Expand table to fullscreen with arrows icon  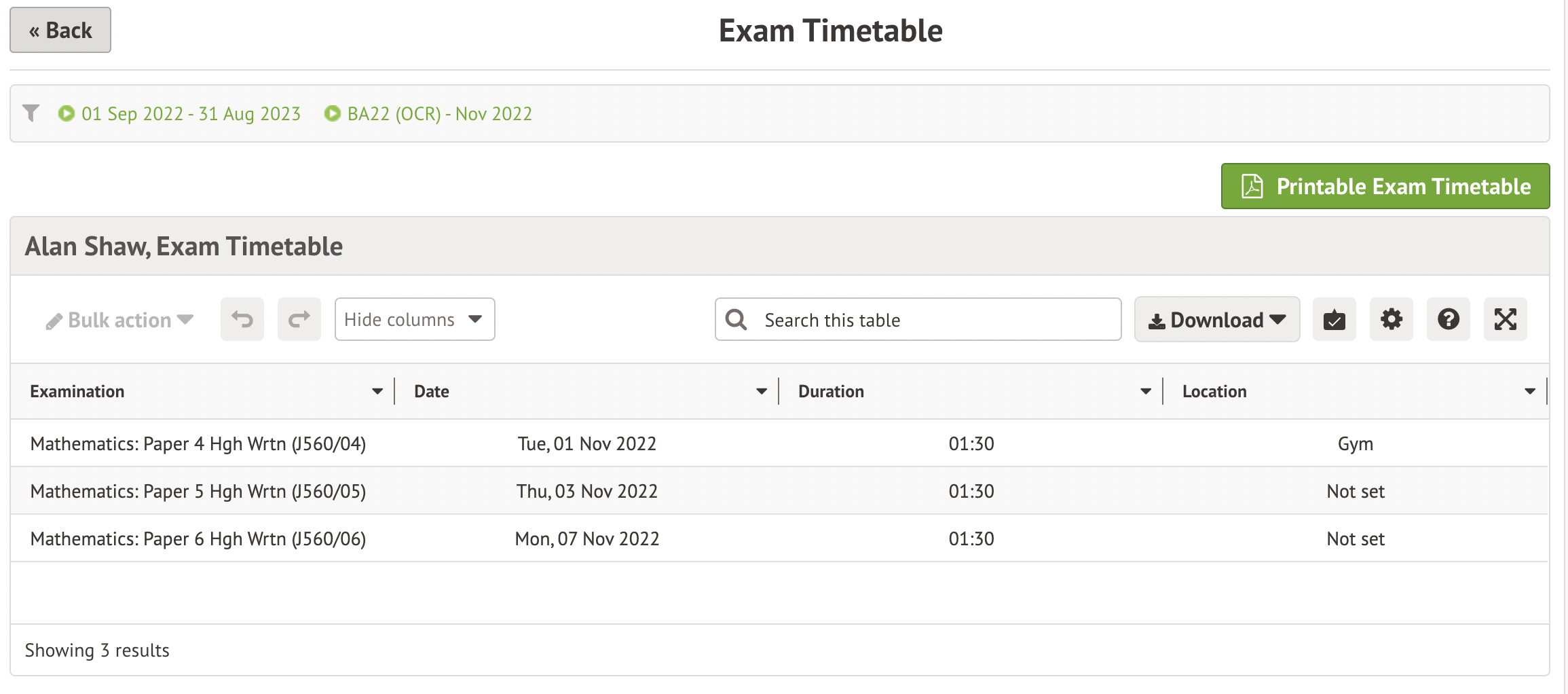coord(1504,319)
